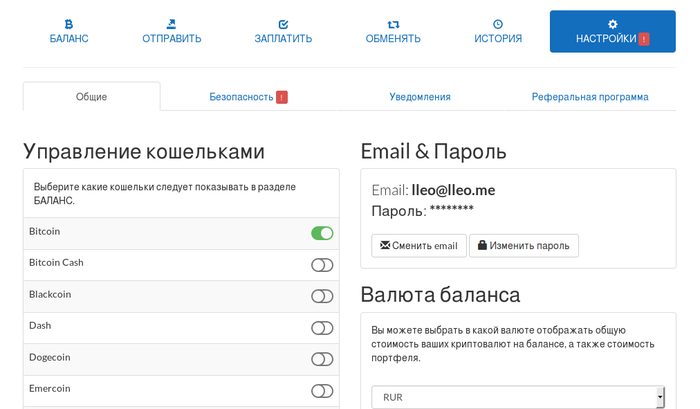Click the Отправить send icon

(171, 24)
